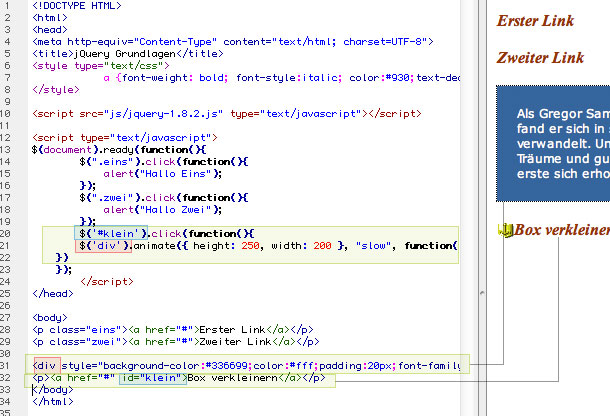
Task: Click the highlighted '<div' tag on line 31
Action: tap(47, 365)
